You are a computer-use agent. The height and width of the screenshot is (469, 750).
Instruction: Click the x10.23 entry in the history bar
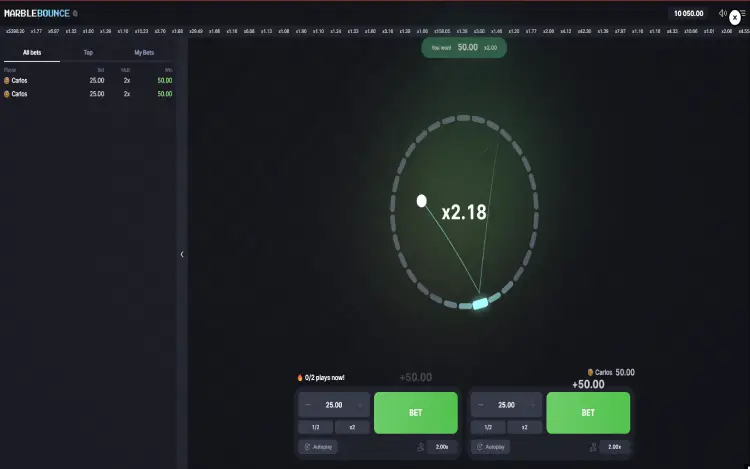[141, 31]
